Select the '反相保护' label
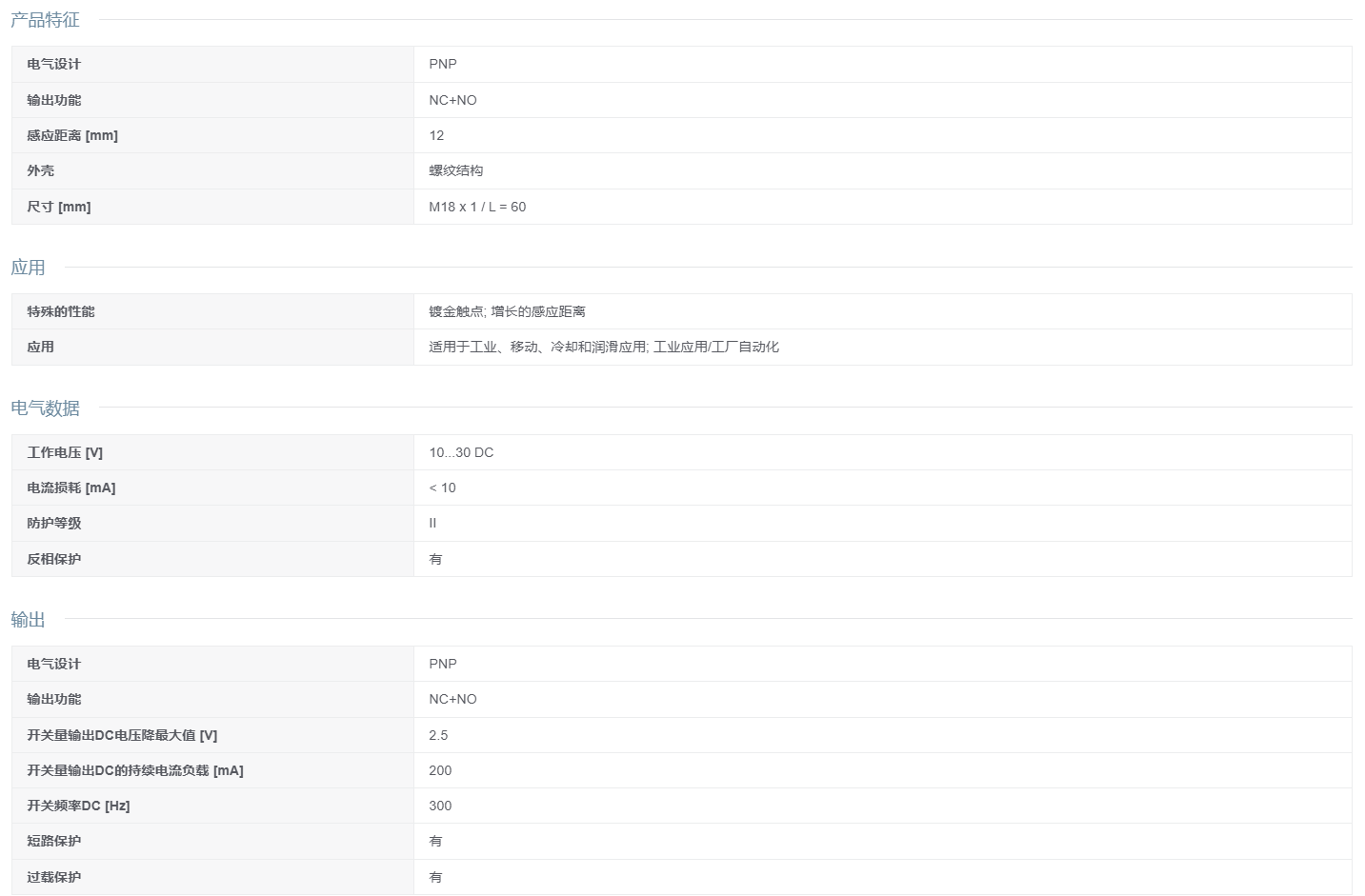 coord(54,559)
